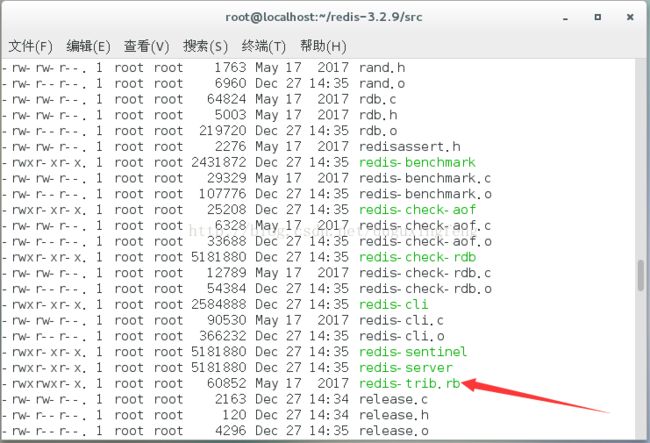This screenshot has height=443, width=650.
Task: Click file size 219720
Action: point(223,131)
